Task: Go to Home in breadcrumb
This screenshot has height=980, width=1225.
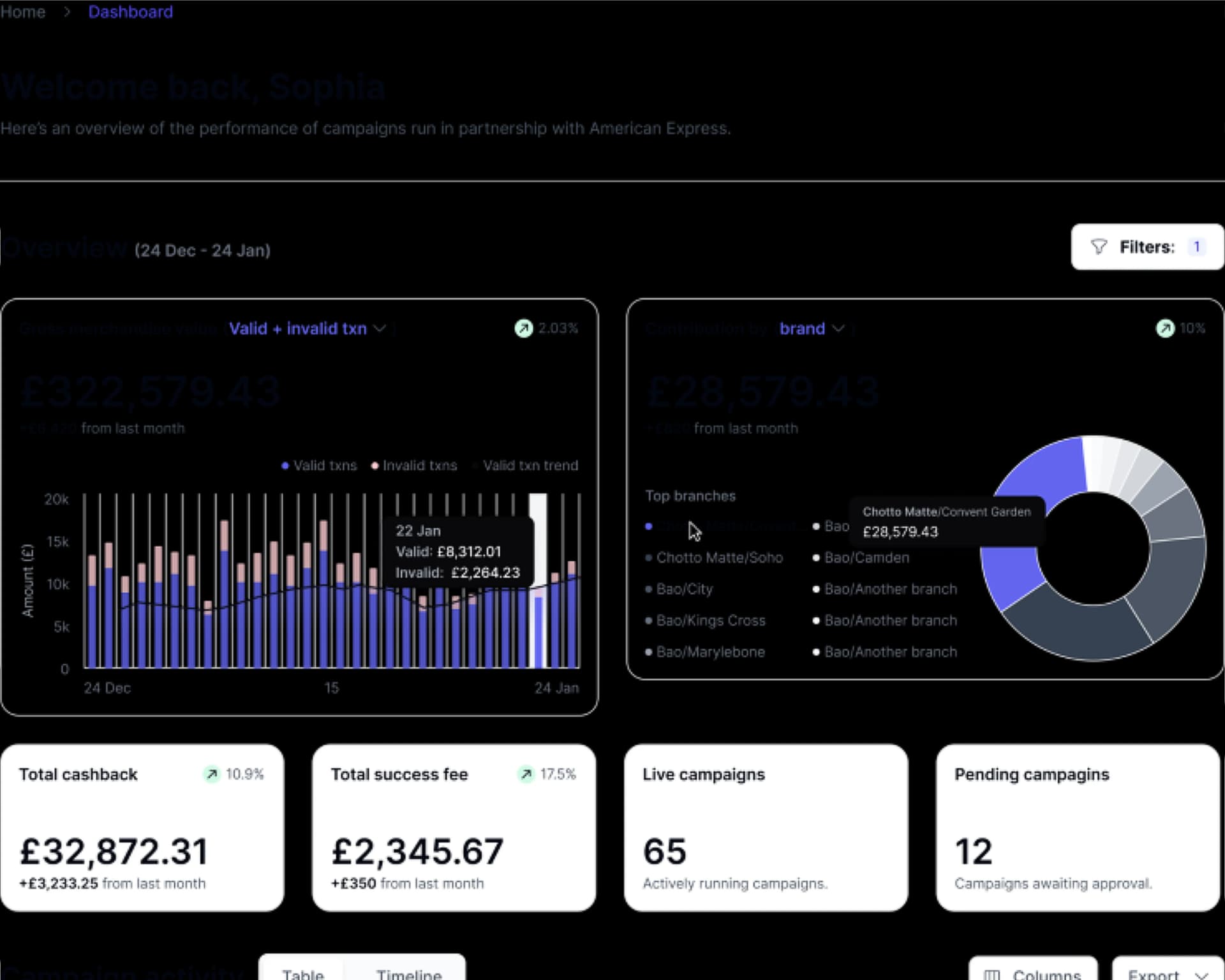Action: point(23,12)
